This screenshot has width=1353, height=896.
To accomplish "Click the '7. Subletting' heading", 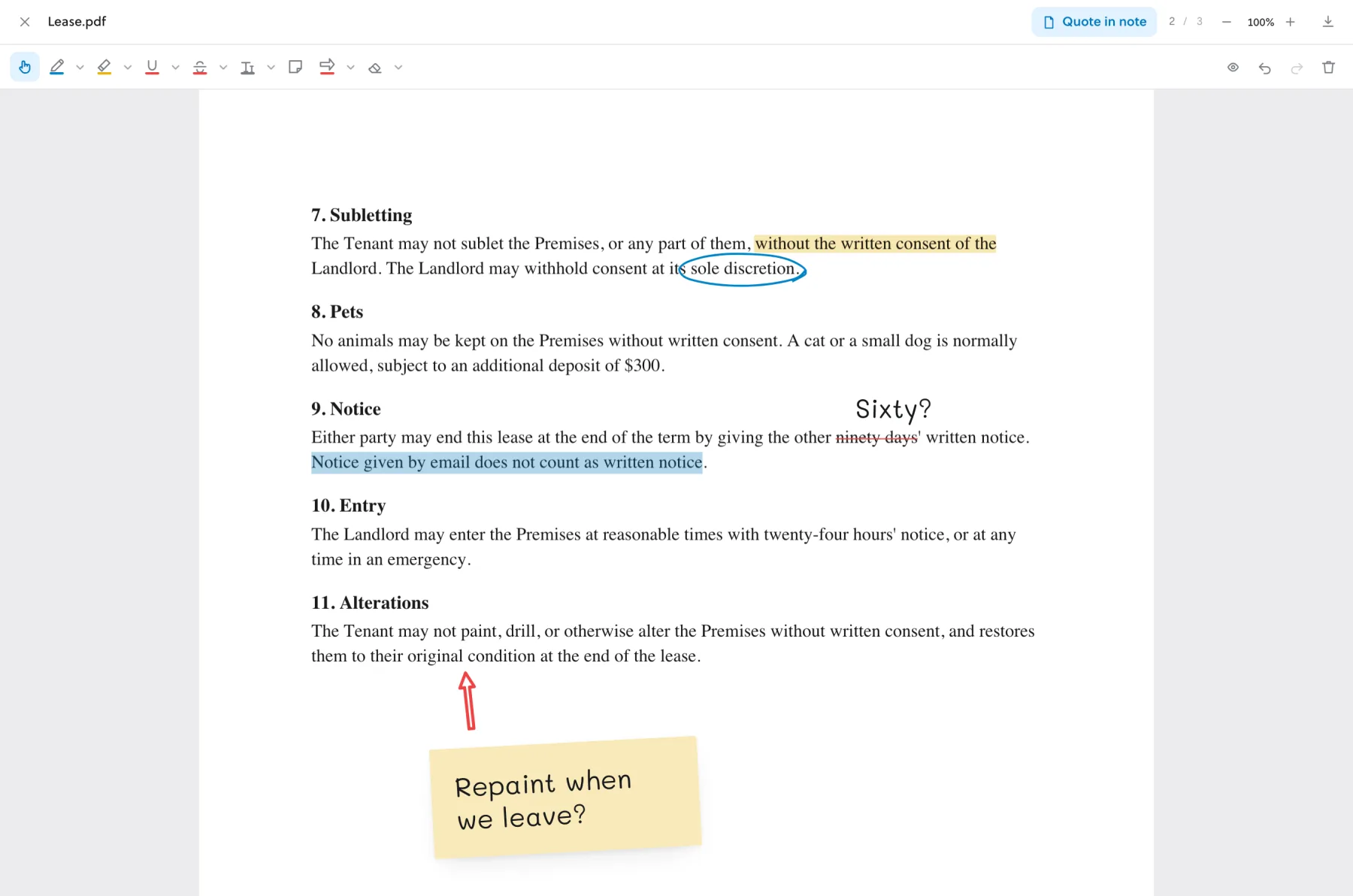I will pyautogui.click(x=362, y=215).
